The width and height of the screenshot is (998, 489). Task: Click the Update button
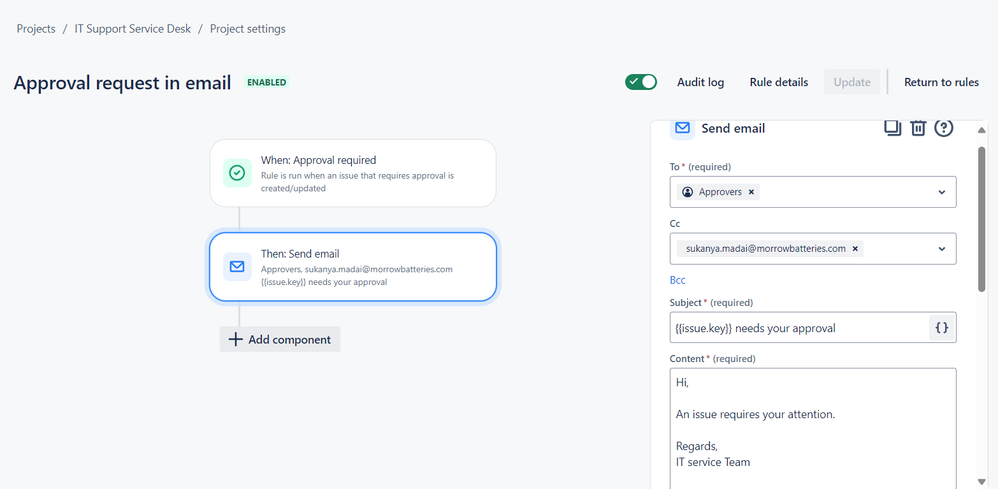tap(852, 82)
